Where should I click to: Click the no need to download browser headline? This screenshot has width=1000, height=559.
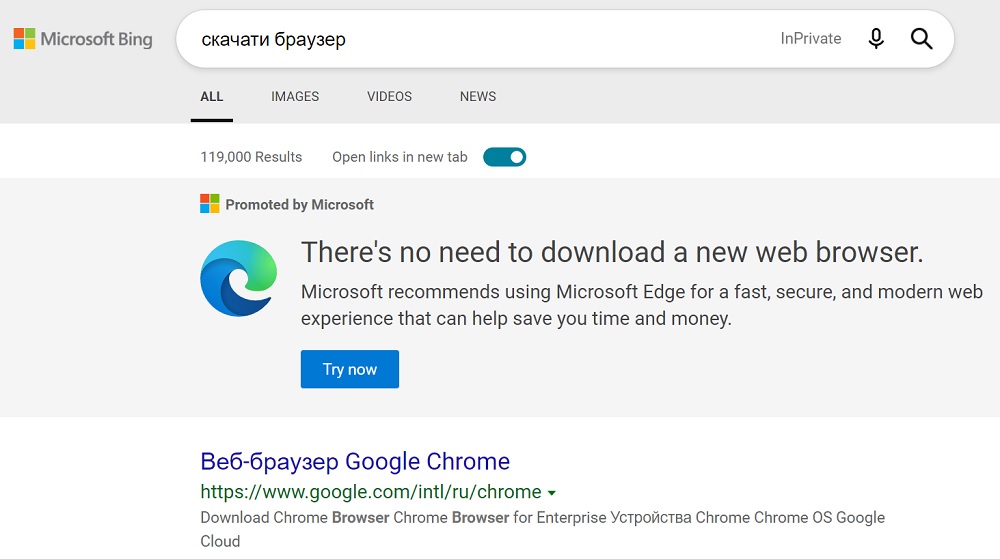612,252
